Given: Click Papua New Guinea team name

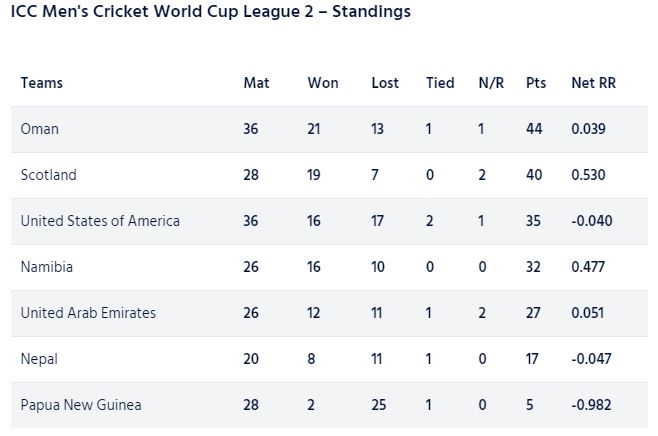Looking at the screenshot, I should click(x=81, y=405).
